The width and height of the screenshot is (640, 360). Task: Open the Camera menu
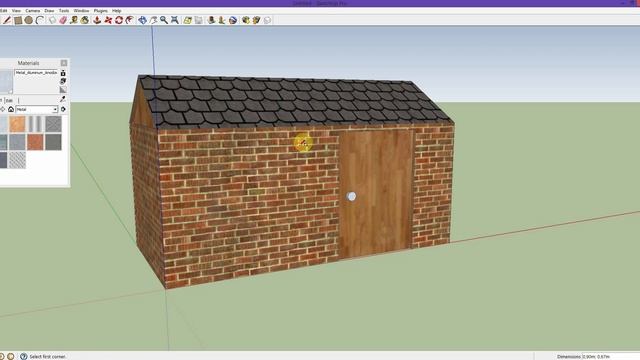click(x=33, y=11)
